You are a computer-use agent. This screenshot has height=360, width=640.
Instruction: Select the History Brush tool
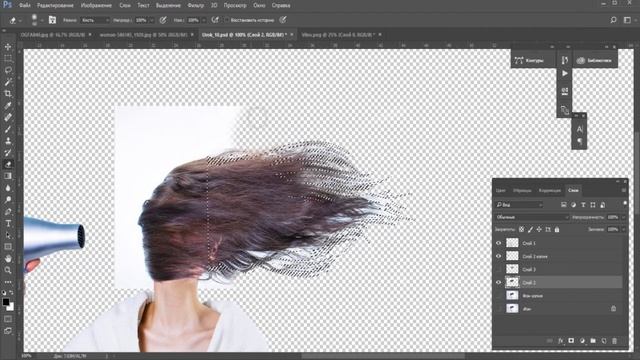[x=8, y=153]
